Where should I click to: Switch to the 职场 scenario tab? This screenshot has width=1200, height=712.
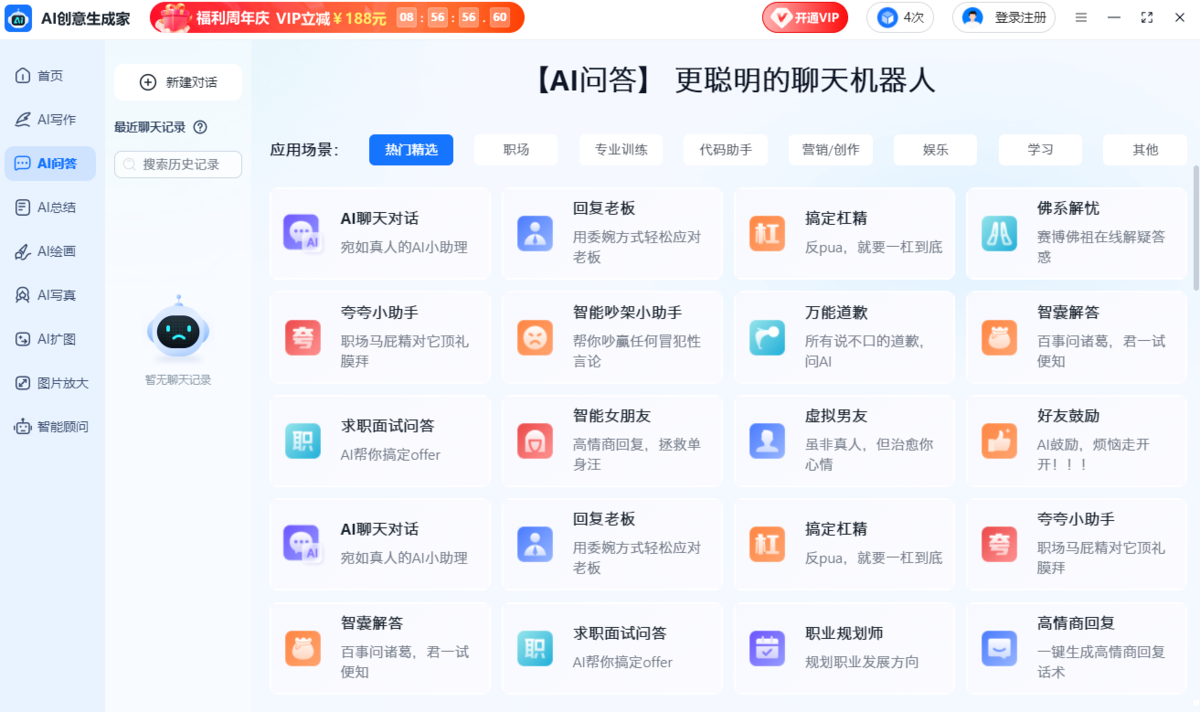click(x=515, y=149)
